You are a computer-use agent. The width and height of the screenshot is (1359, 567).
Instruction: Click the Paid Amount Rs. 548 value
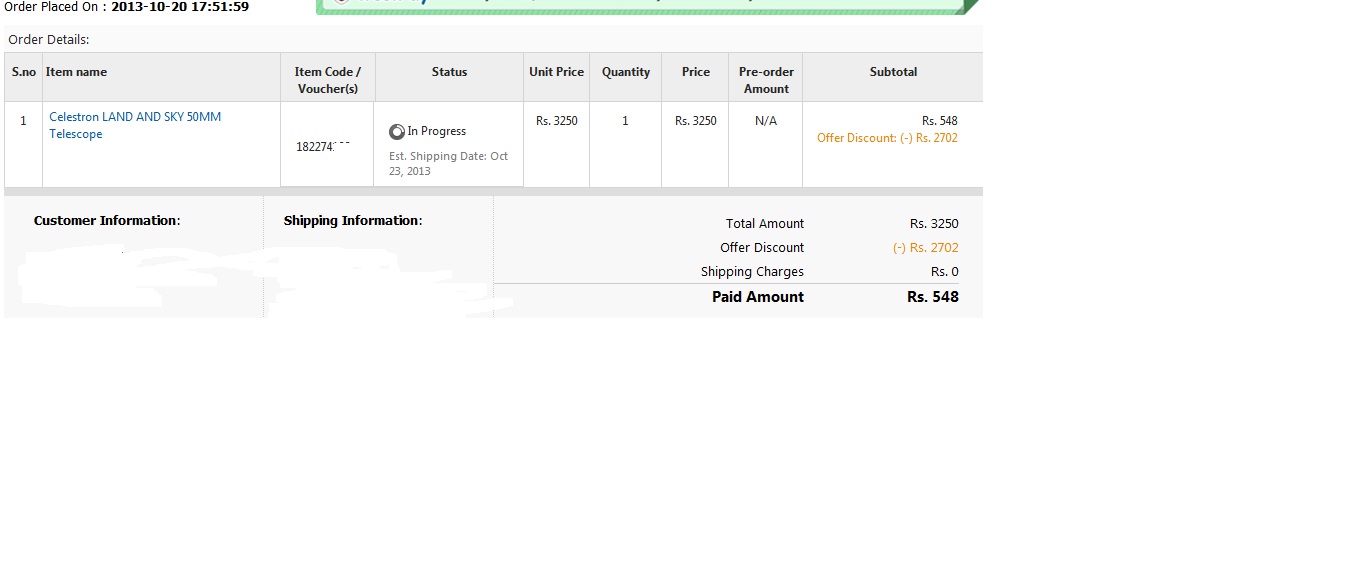click(x=932, y=297)
